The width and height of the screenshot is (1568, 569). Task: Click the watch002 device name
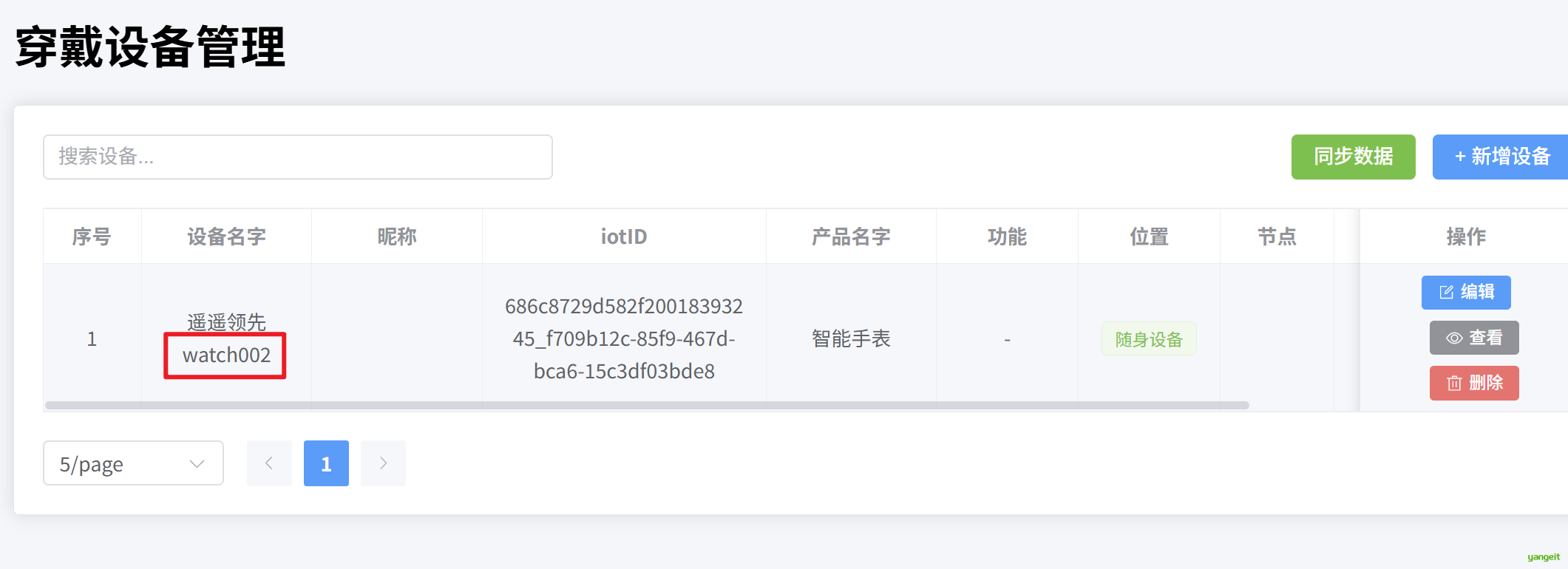tap(226, 355)
